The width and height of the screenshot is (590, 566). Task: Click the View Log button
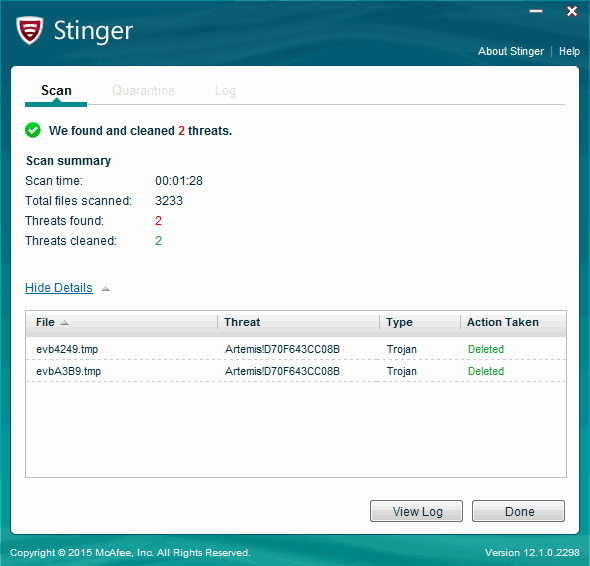(416, 511)
